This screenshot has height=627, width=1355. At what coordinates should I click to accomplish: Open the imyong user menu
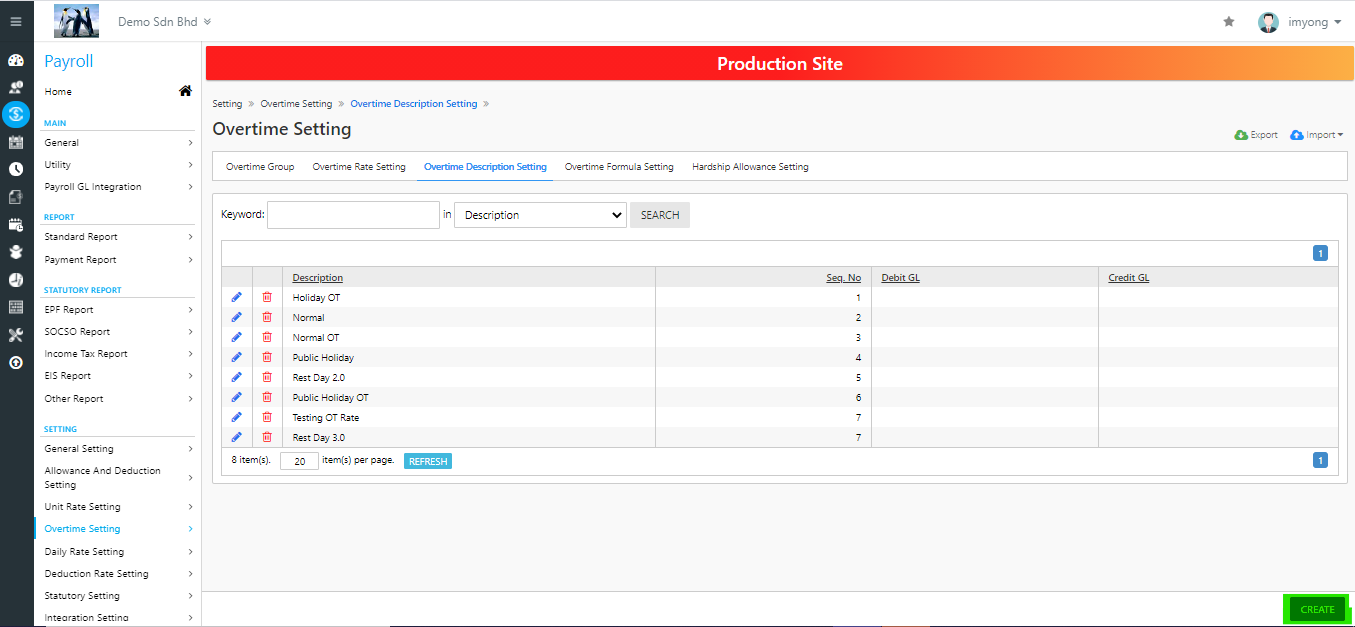[x=1300, y=22]
